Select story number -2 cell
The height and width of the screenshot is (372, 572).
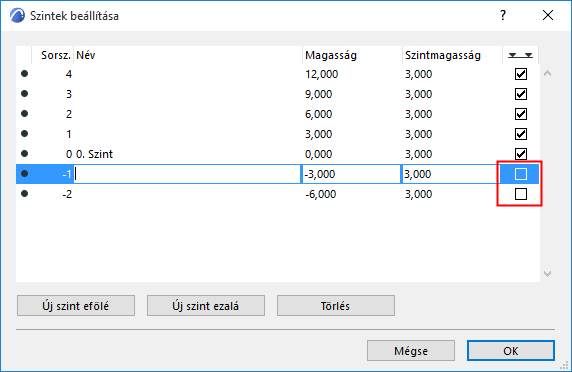click(x=67, y=194)
